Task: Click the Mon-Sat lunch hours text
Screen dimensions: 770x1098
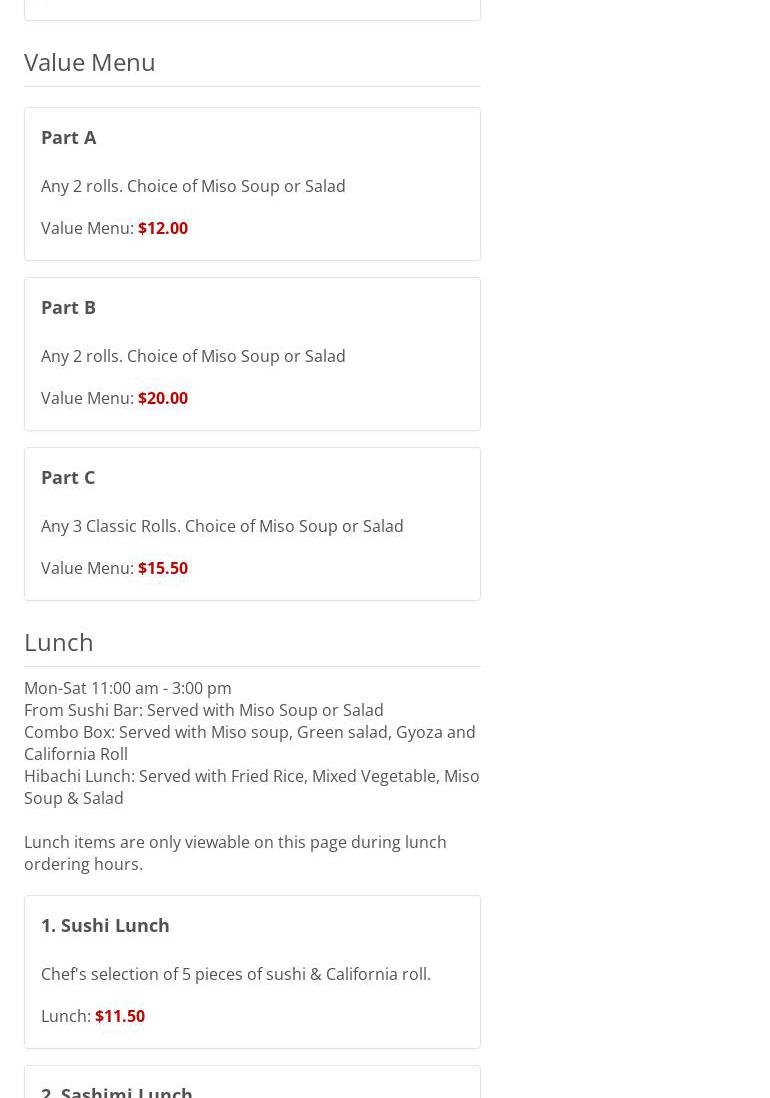Action: 128,688
